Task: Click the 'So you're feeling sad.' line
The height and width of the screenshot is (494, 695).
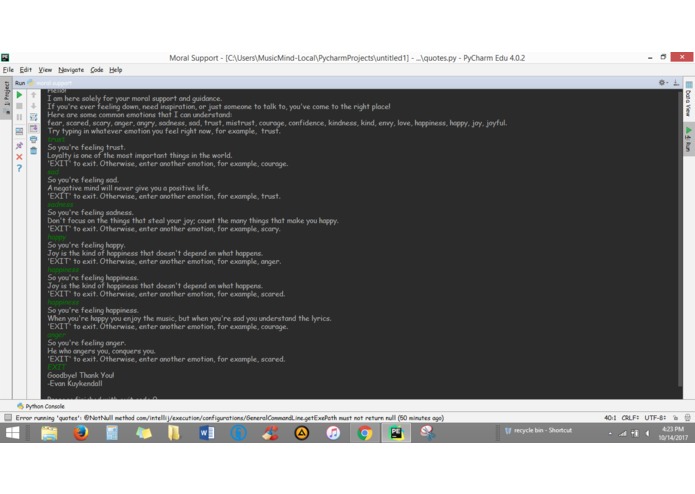Action: point(83,179)
